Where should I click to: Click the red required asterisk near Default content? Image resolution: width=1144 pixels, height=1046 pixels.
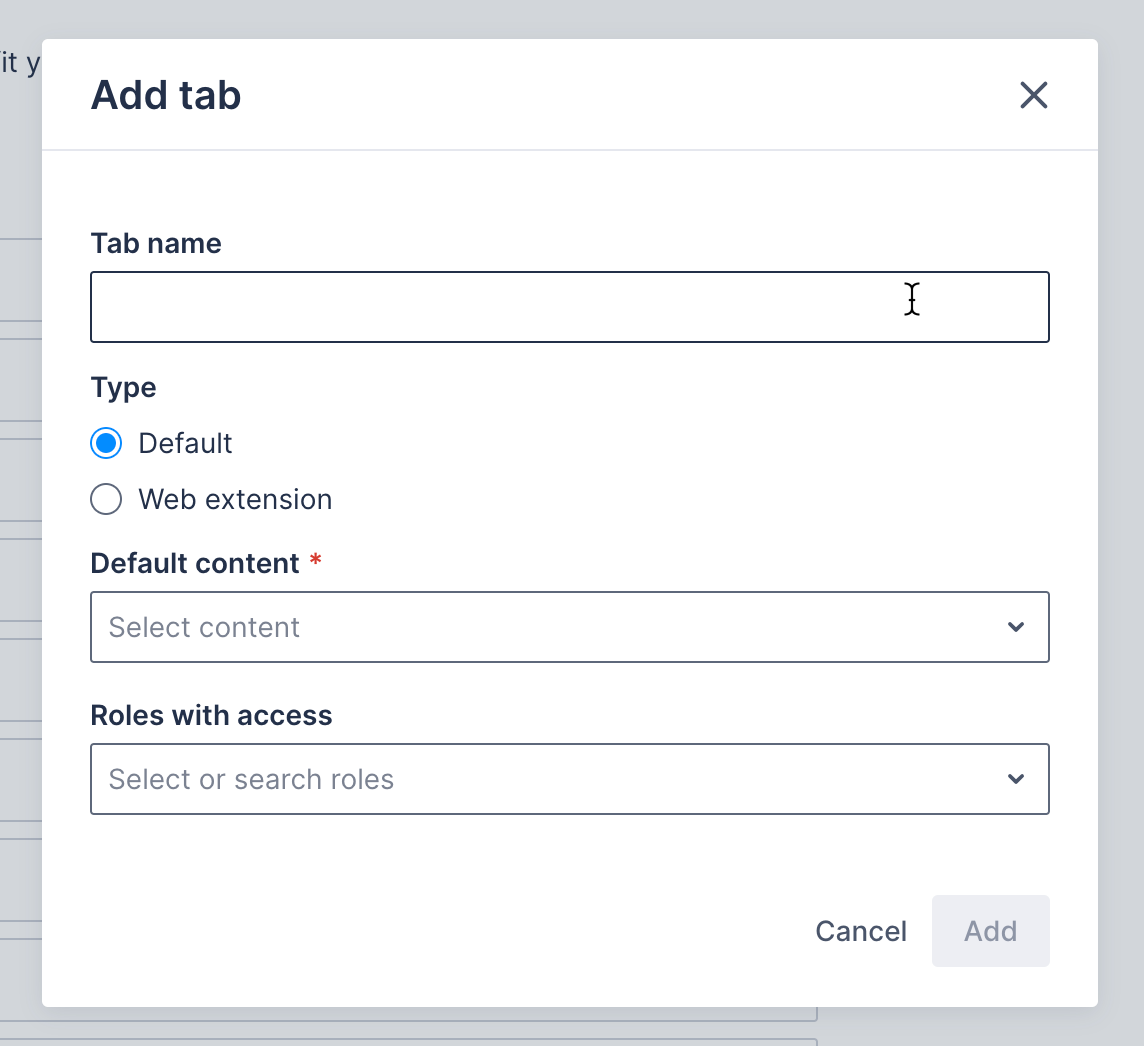(x=315, y=562)
